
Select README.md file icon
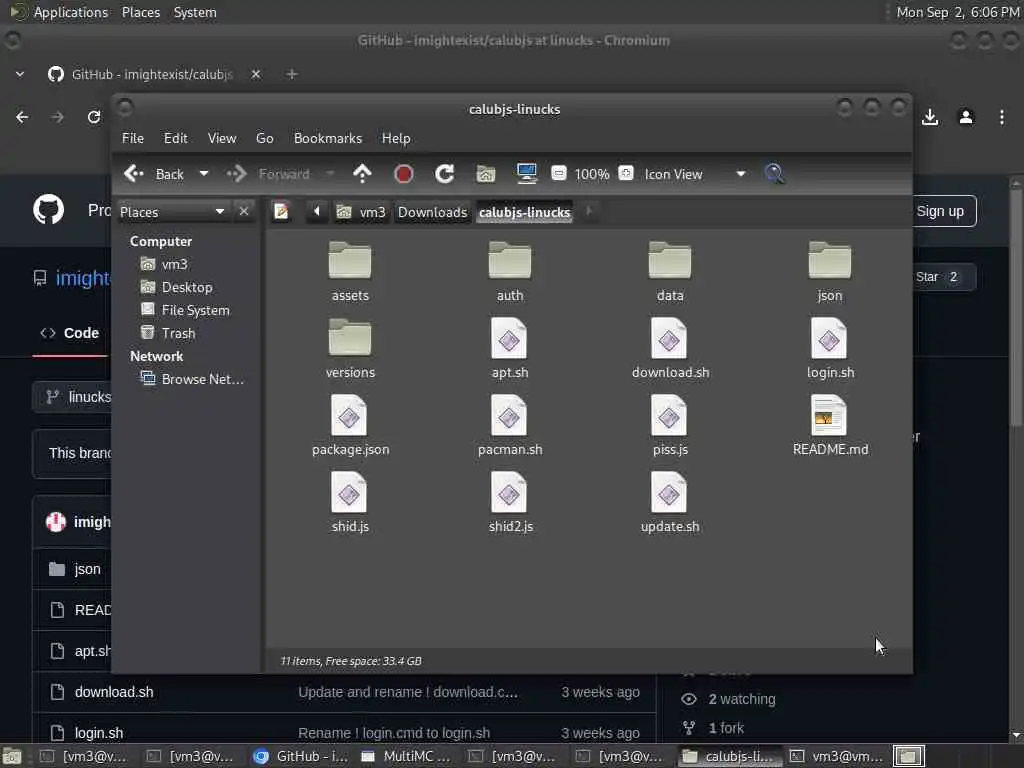pos(829,415)
